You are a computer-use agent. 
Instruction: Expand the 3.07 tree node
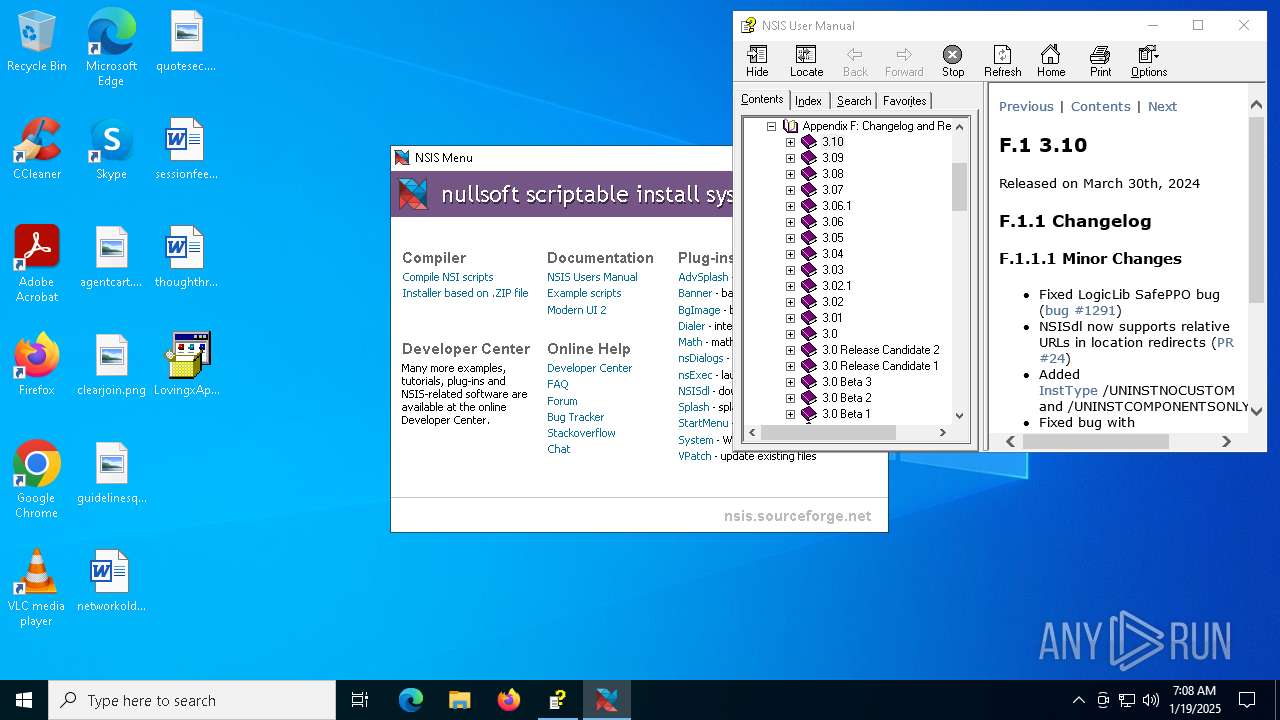pos(790,190)
